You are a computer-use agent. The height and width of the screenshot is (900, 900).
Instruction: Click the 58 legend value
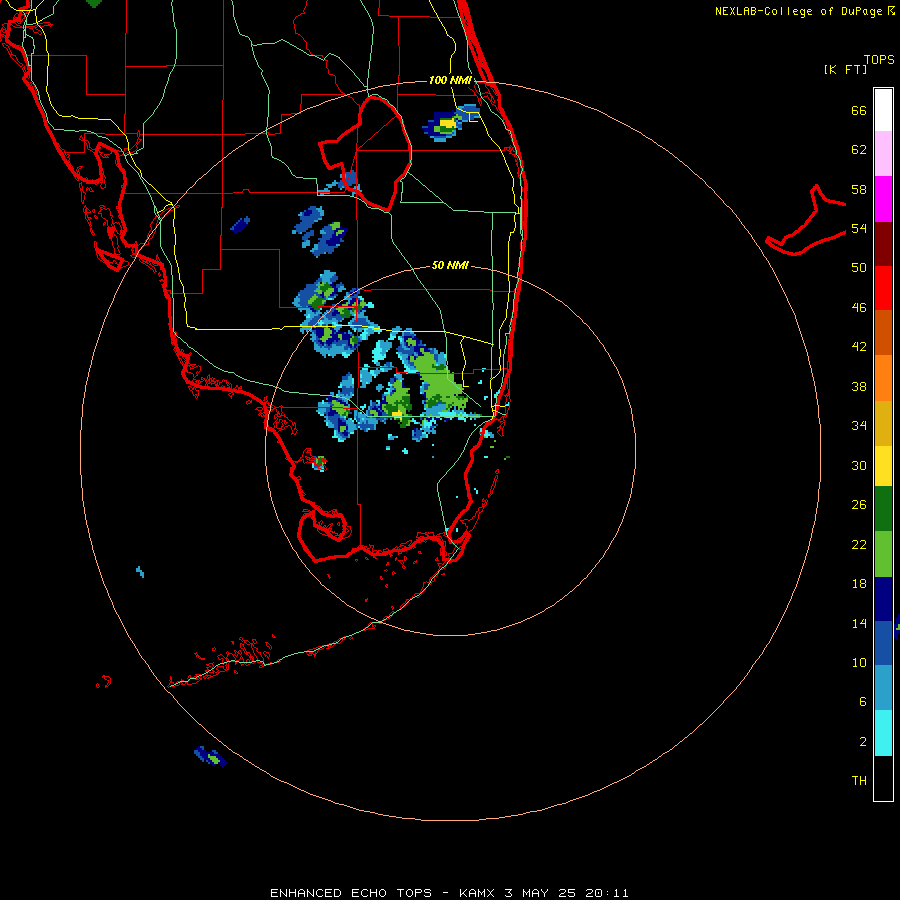pos(859,189)
